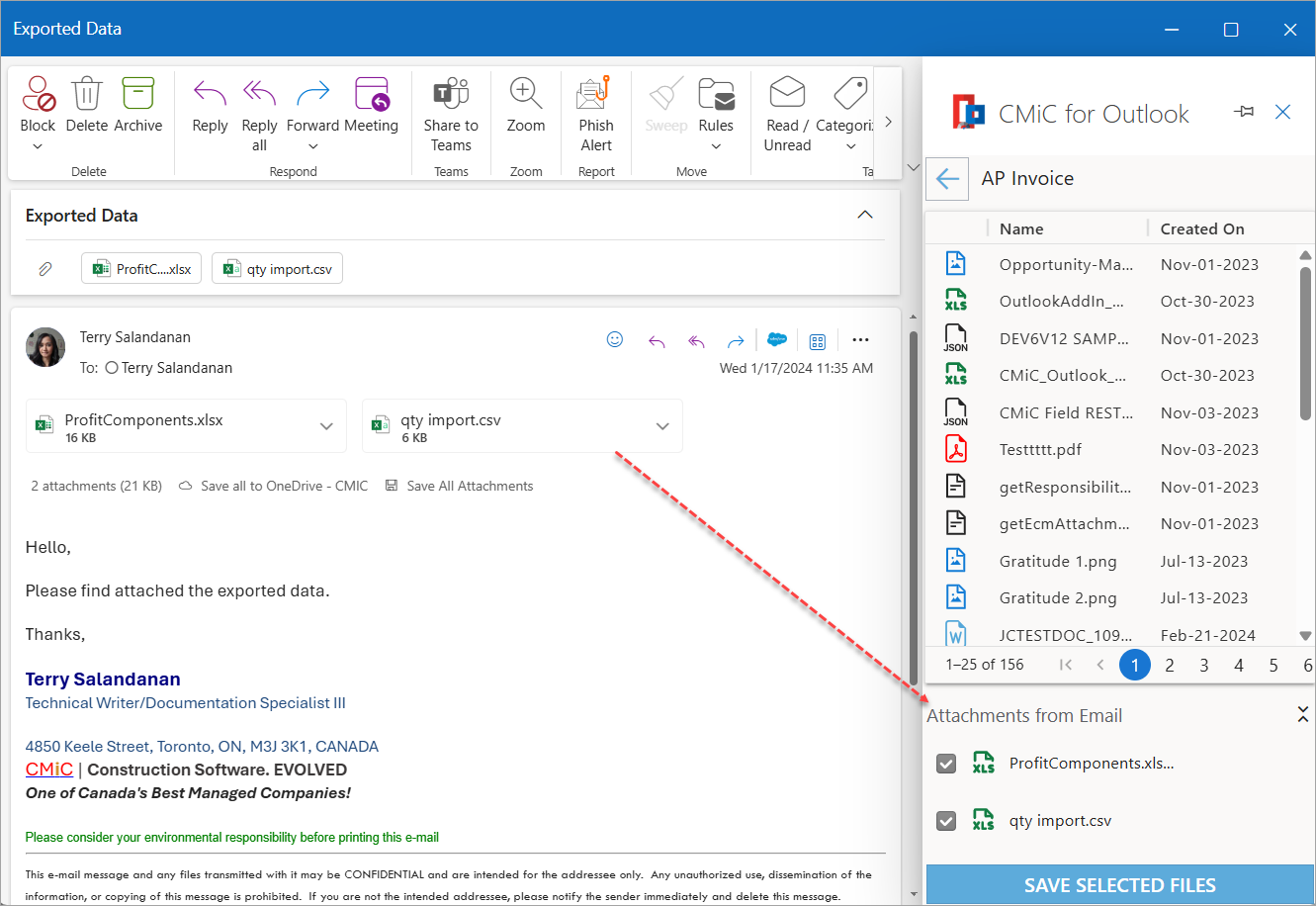Go to page 3 of file list
Viewport: 1316px width, 906px height.
pyautogui.click(x=1204, y=665)
